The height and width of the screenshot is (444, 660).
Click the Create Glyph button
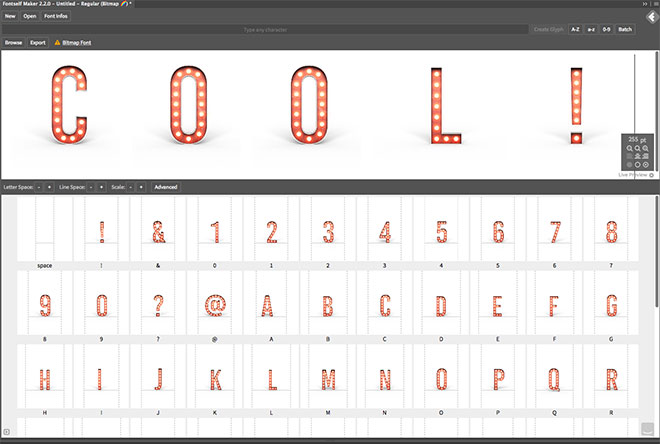548,29
